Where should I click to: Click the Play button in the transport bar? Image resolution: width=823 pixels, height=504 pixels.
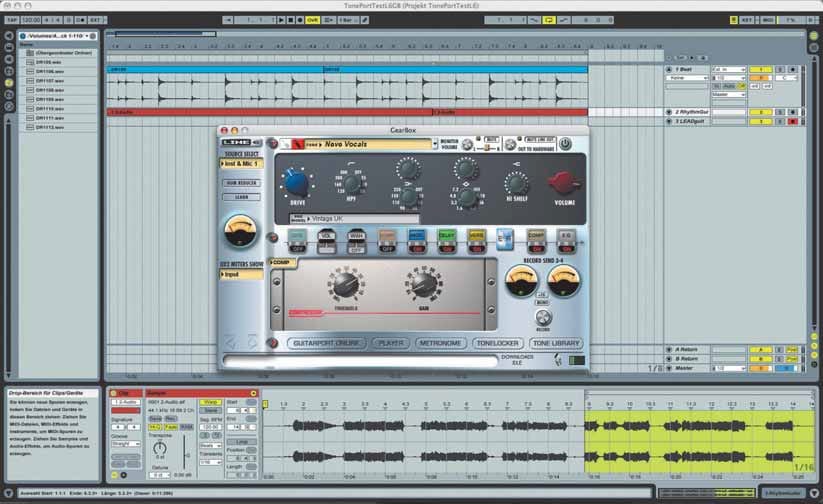(x=281, y=20)
